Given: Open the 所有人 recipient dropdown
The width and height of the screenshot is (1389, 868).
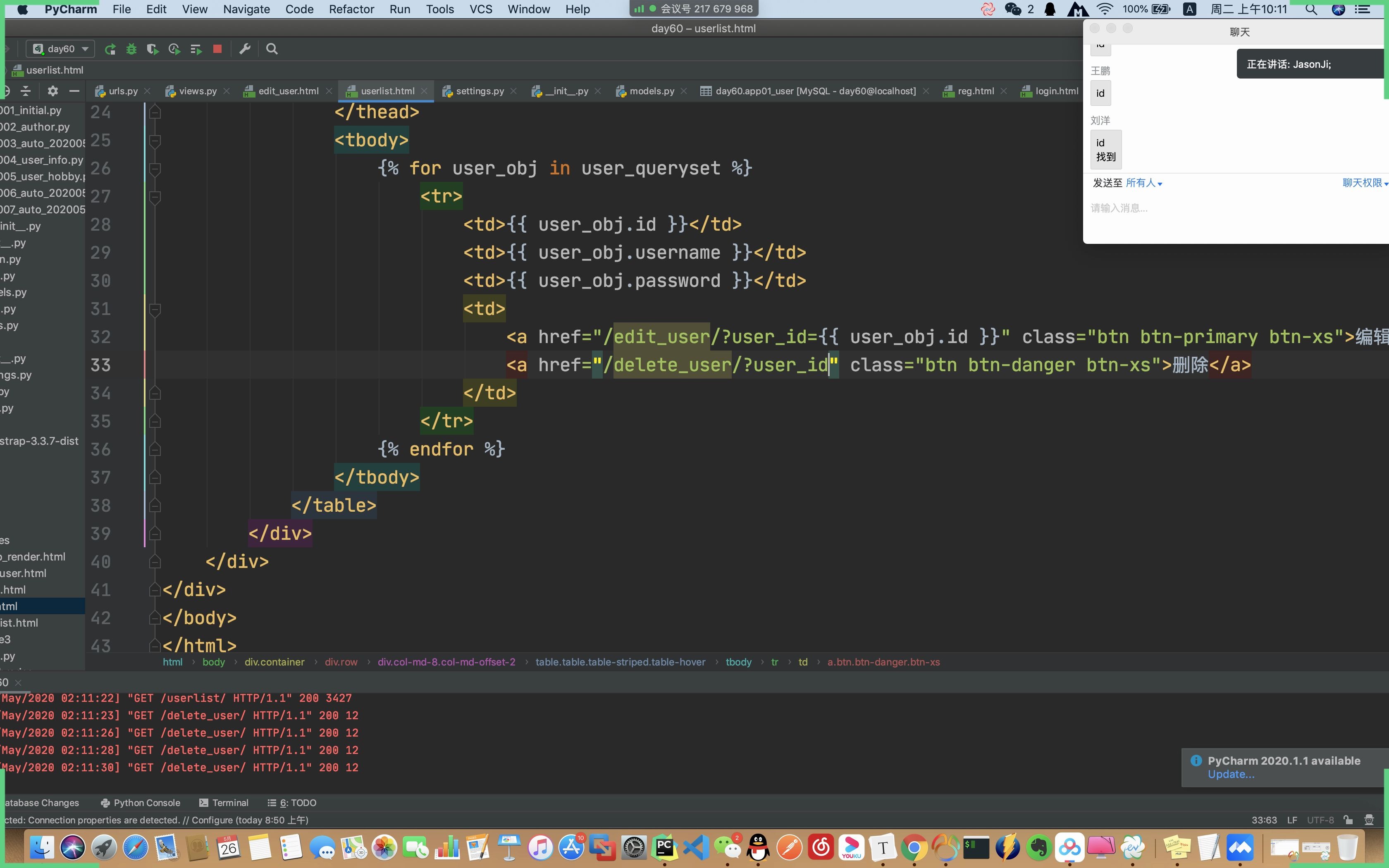Looking at the screenshot, I should [x=1143, y=183].
